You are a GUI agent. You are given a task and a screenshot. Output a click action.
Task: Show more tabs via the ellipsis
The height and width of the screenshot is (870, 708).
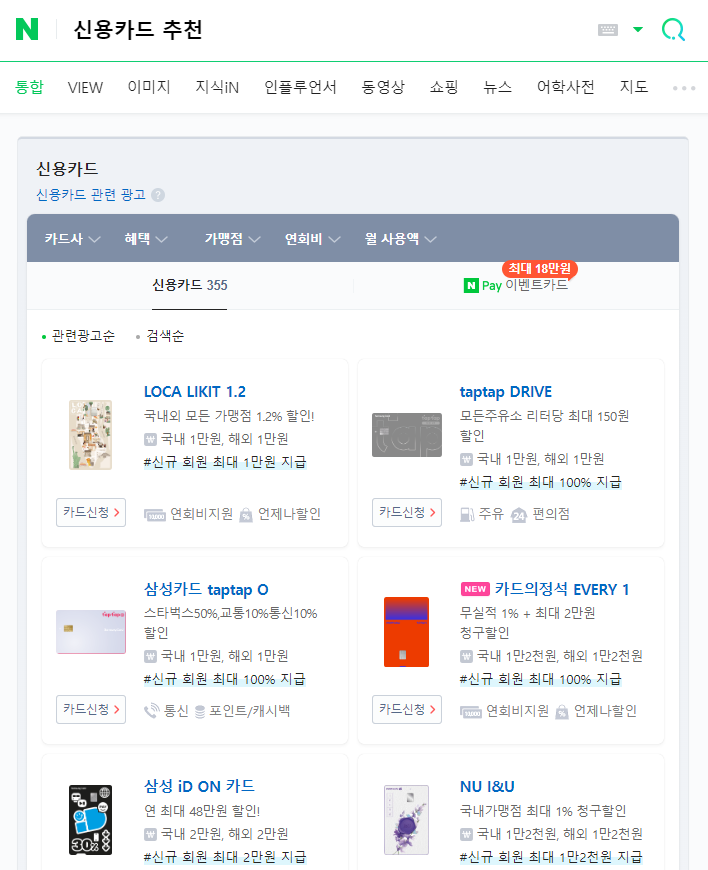coord(684,88)
